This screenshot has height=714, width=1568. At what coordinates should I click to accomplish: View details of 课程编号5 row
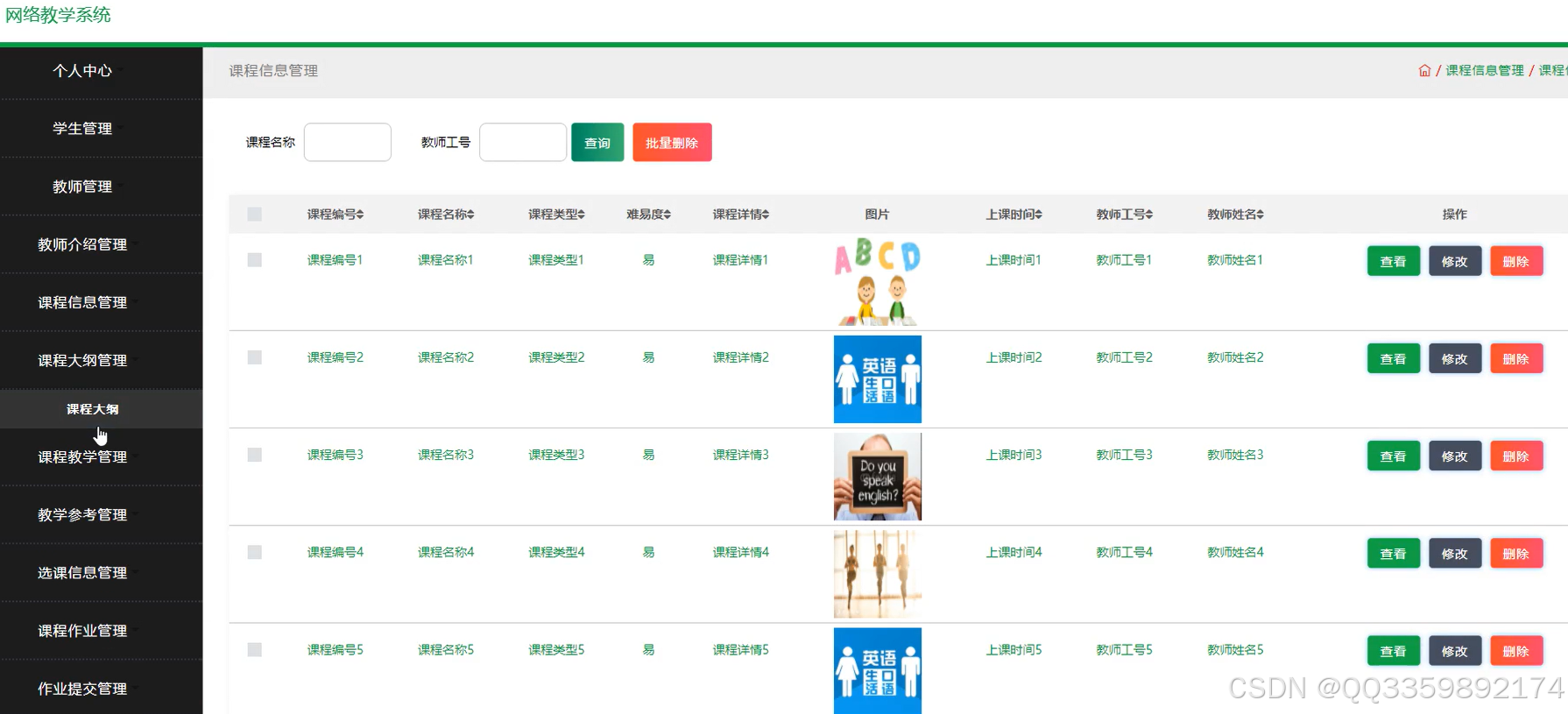click(1393, 650)
